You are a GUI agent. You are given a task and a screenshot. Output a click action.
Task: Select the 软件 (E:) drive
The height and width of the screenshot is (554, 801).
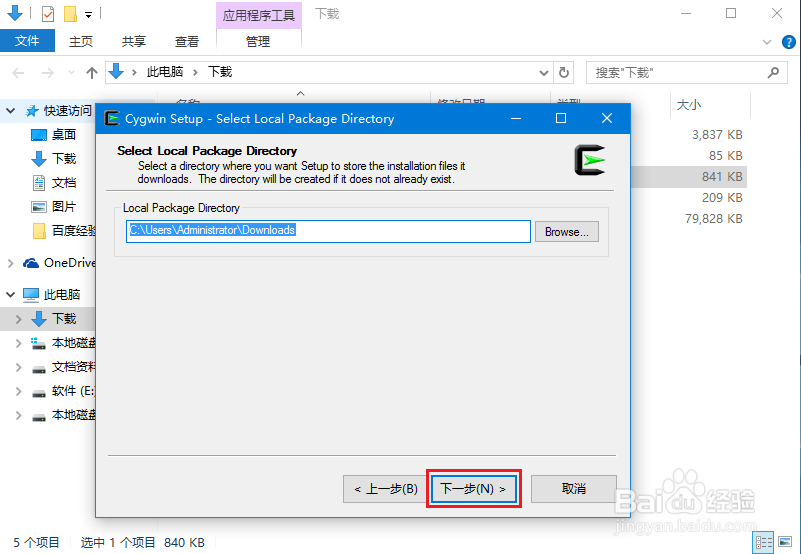73,391
